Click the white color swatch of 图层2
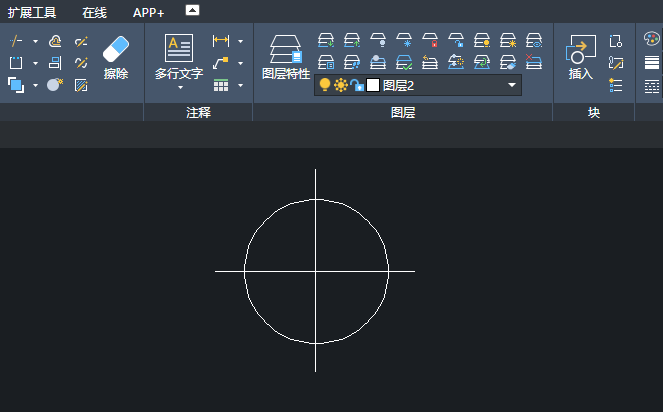This screenshot has height=412, width=663. click(x=373, y=85)
